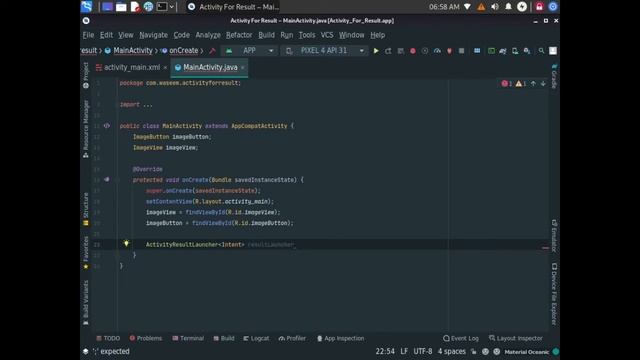This screenshot has height=360, width=640.
Task: Click the red error count indicator
Action: pos(507,84)
